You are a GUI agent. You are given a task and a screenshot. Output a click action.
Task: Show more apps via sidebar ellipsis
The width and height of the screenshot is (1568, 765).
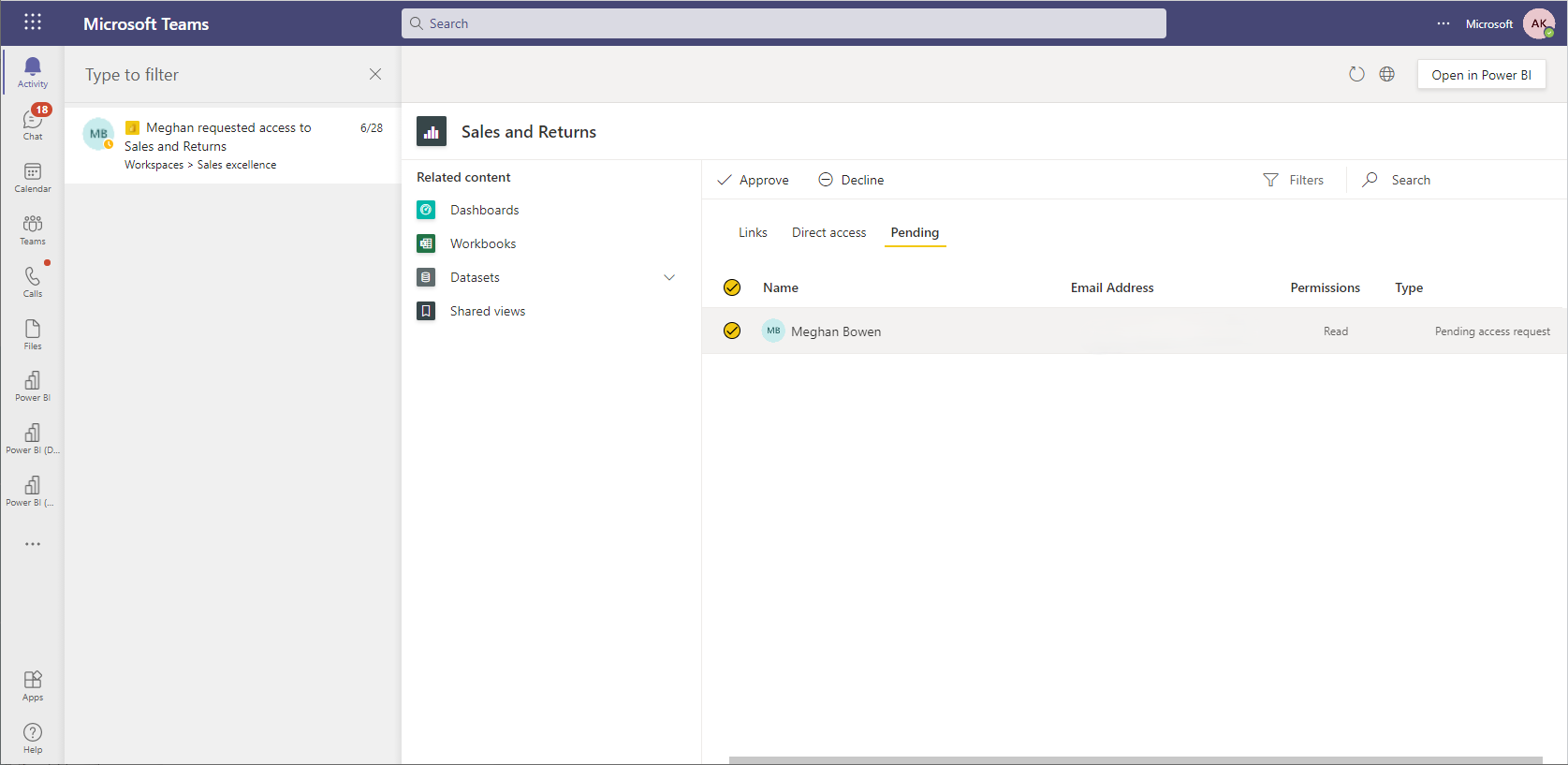[33, 544]
